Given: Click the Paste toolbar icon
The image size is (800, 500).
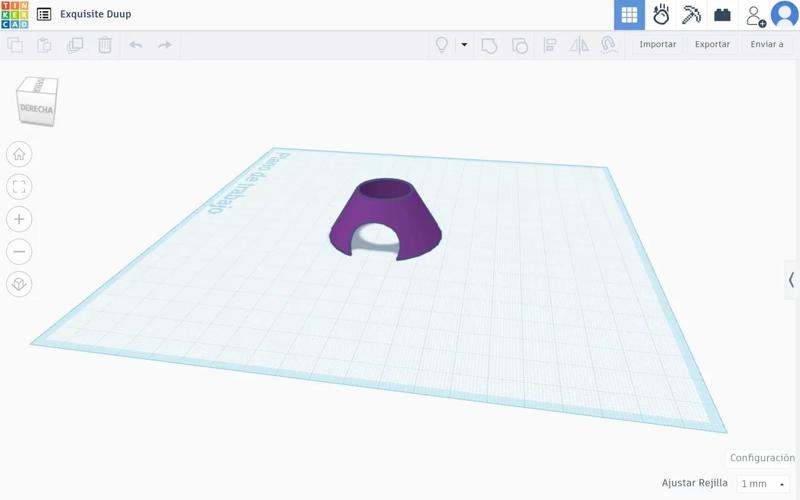Looking at the screenshot, I should [x=44, y=45].
